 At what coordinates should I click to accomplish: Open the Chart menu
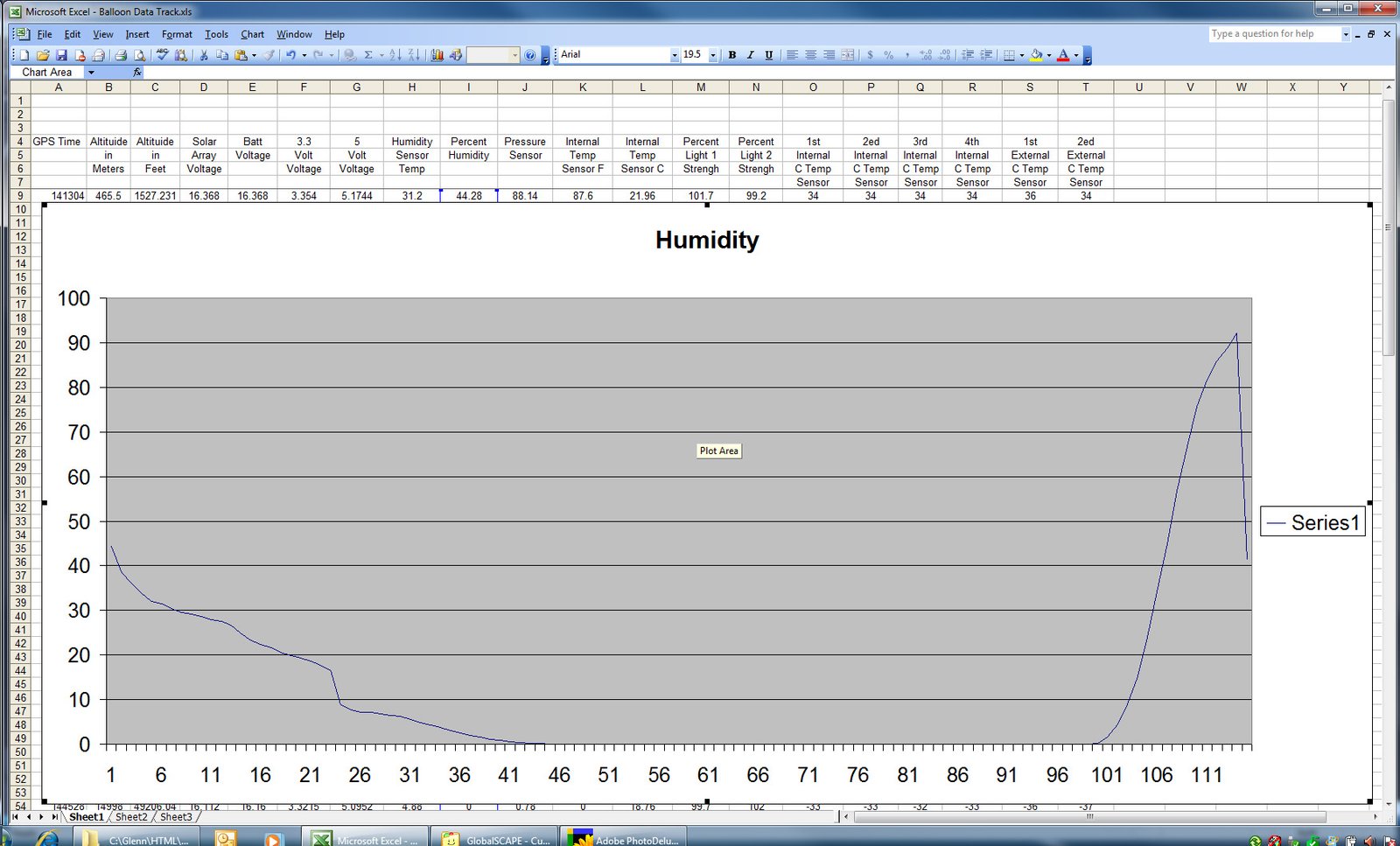pos(252,35)
